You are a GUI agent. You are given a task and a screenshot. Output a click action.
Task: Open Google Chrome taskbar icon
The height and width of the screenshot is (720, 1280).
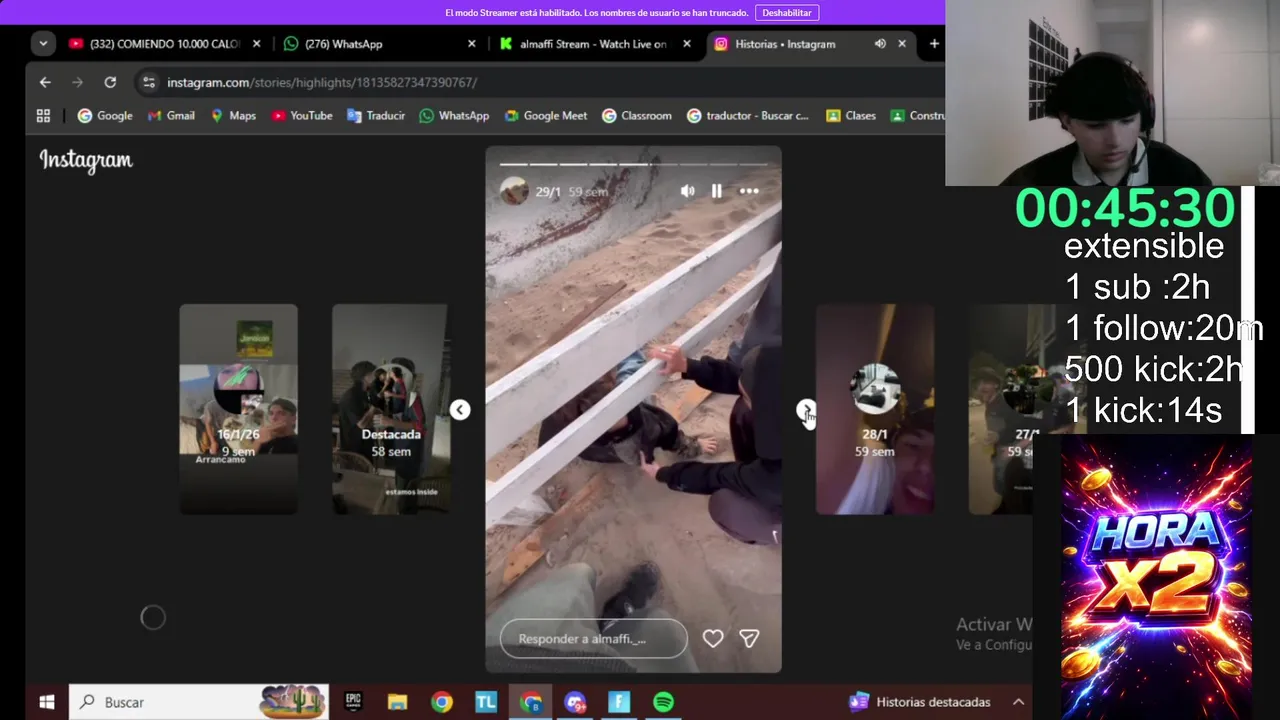tap(442, 702)
